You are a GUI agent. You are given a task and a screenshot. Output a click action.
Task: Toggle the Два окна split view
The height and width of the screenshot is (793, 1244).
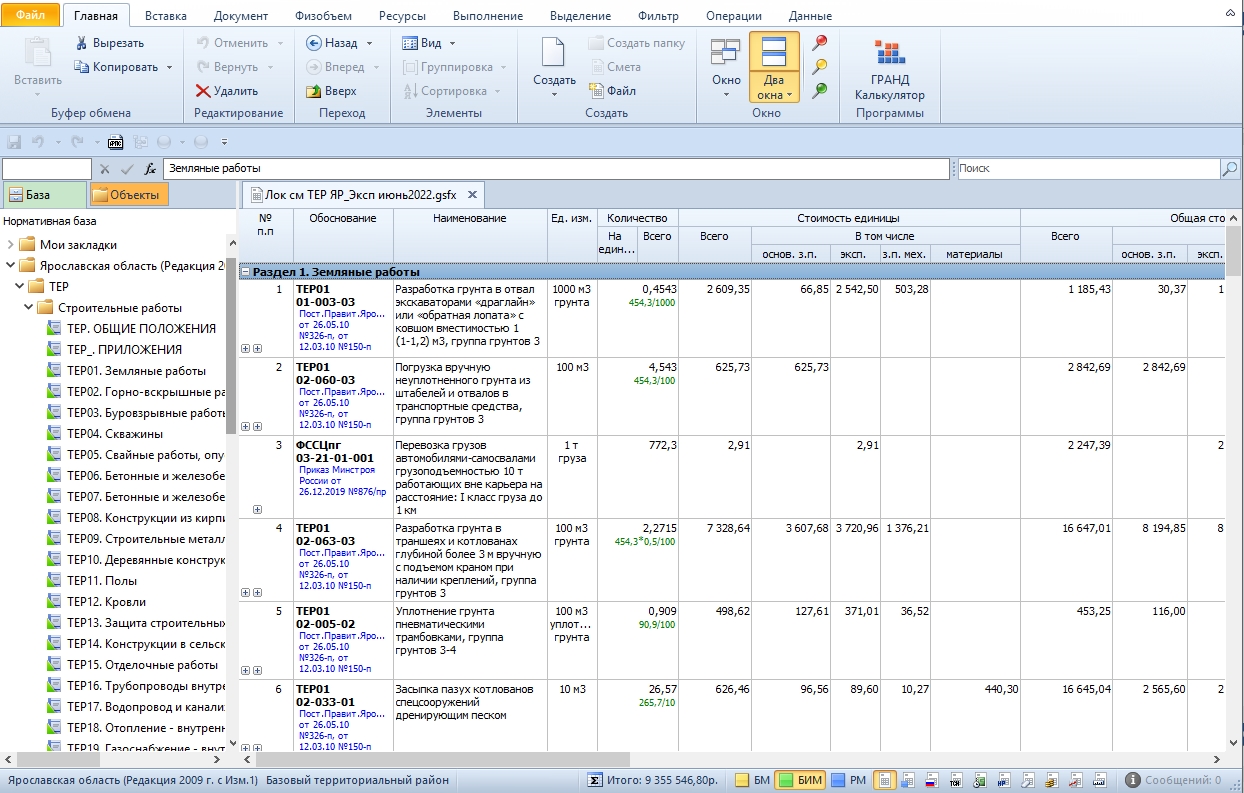[774, 67]
